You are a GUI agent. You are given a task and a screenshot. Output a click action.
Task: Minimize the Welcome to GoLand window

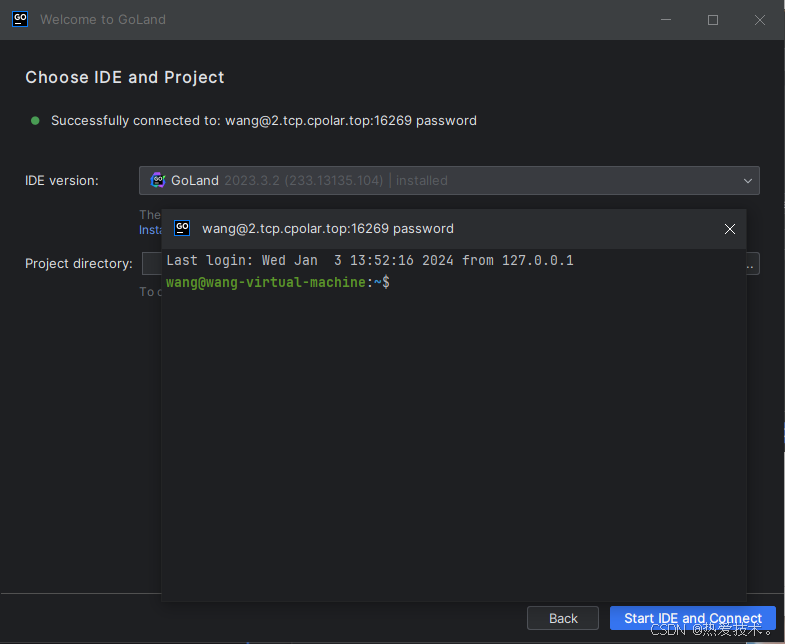pyautogui.click(x=665, y=20)
